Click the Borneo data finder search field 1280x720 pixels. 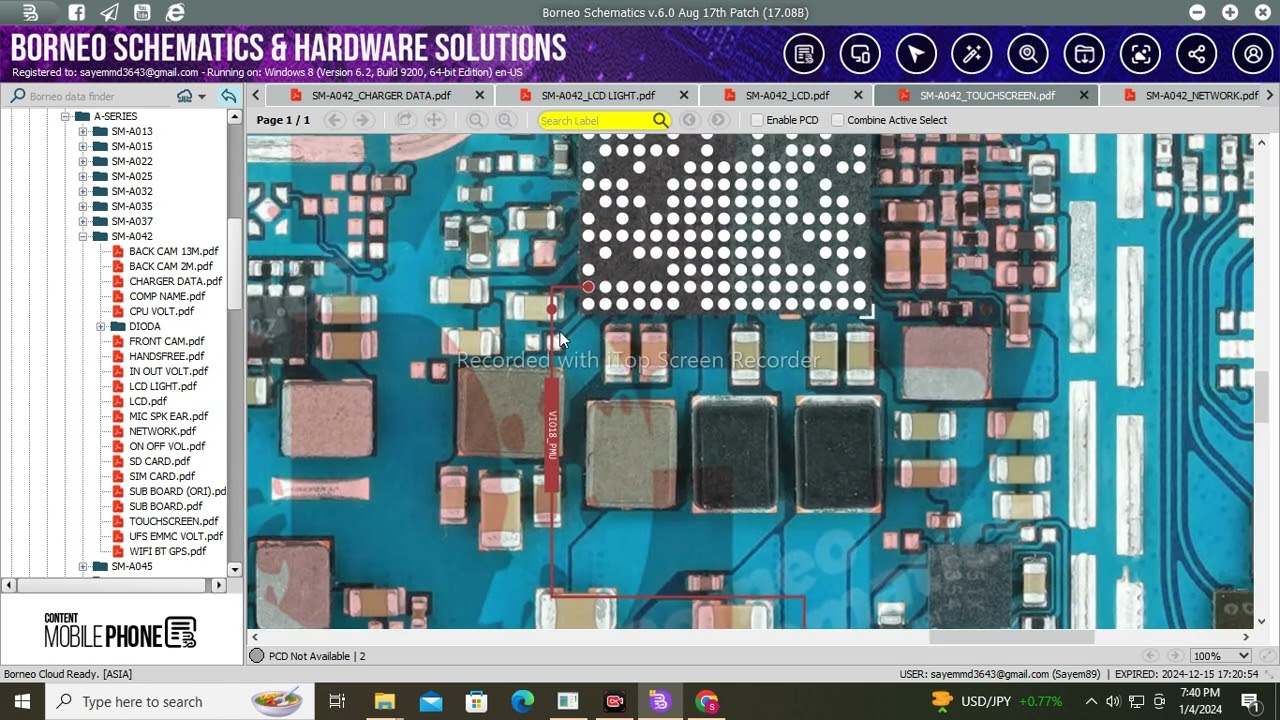100,96
